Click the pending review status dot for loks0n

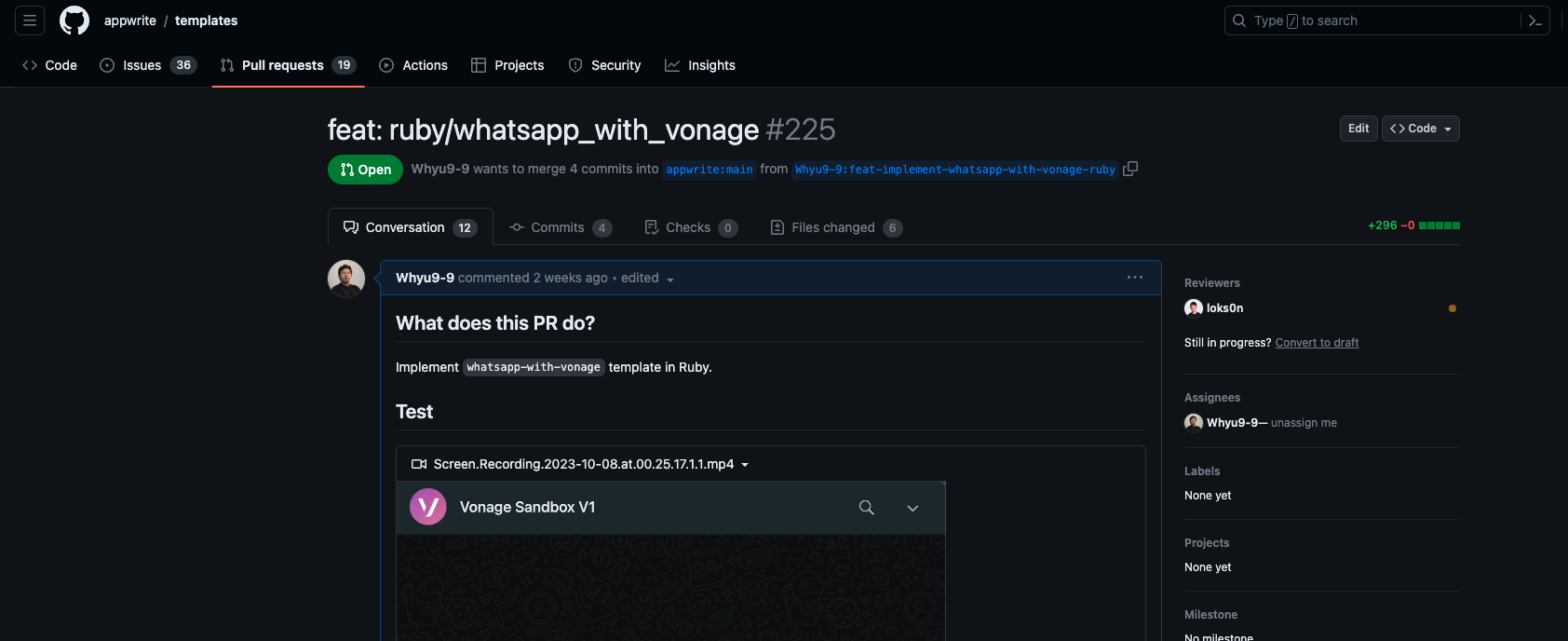[x=1453, y=308]
